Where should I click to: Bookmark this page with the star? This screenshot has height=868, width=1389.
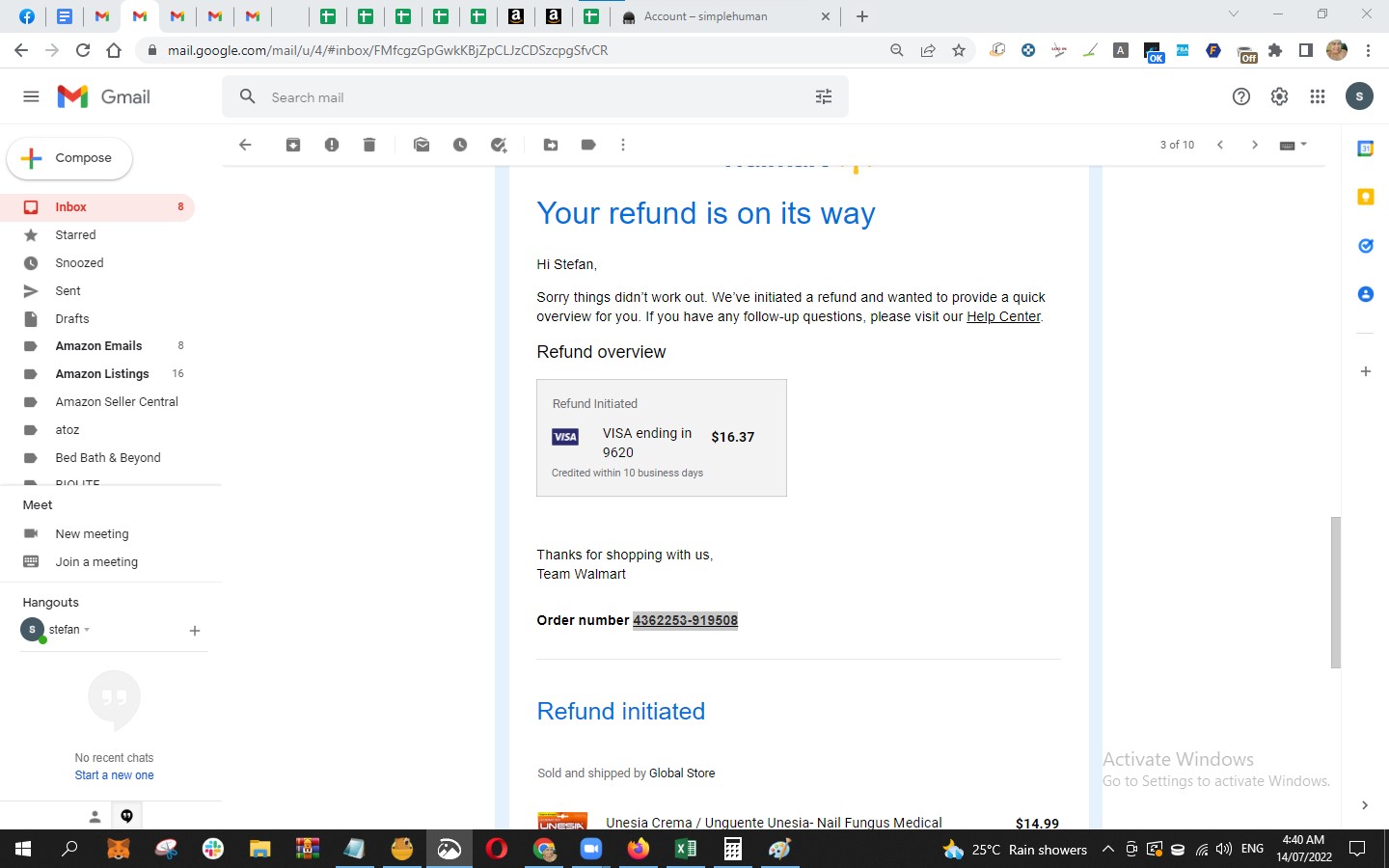(959, 50)
